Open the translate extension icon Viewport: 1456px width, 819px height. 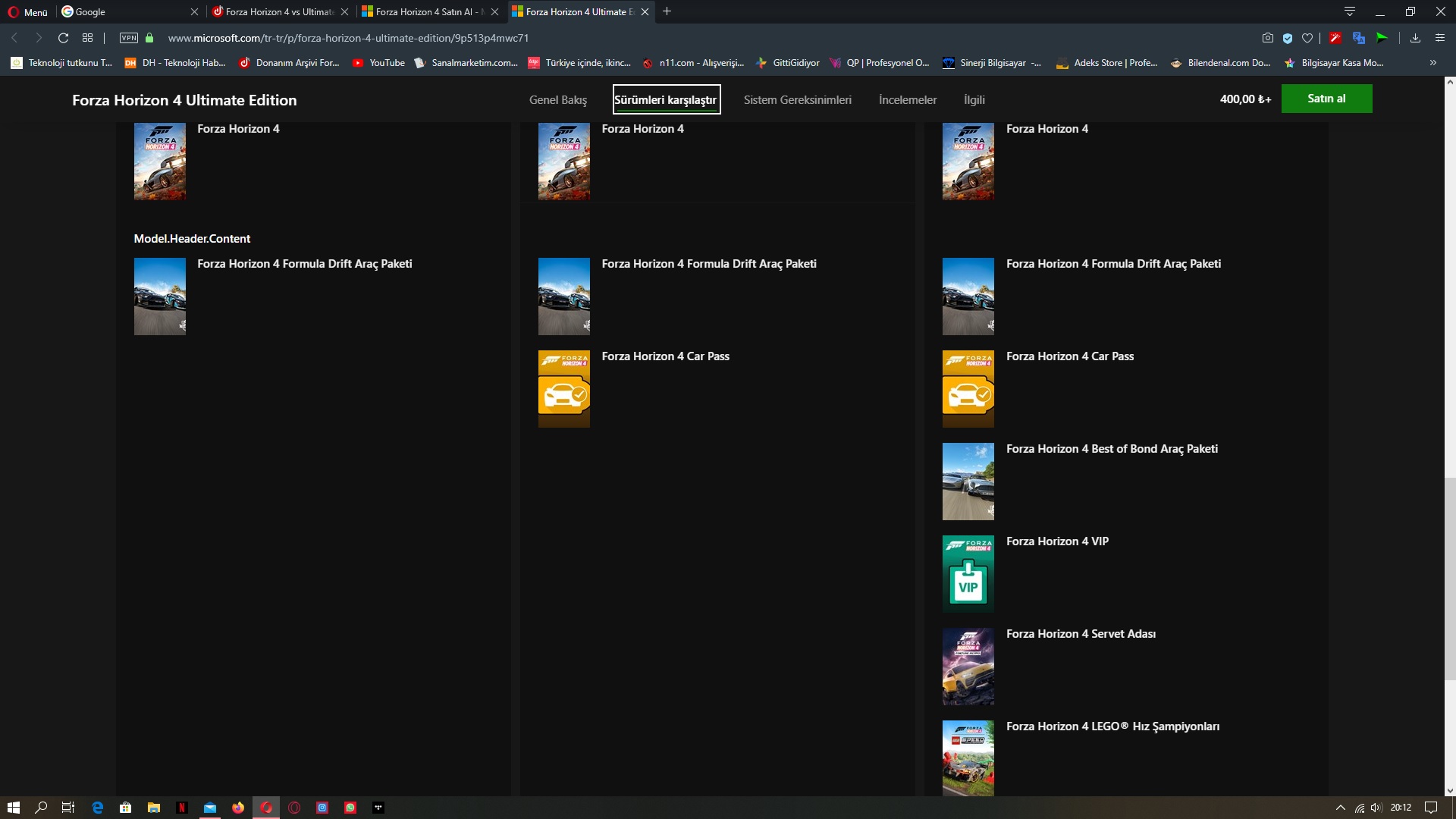click(1359, 38)
